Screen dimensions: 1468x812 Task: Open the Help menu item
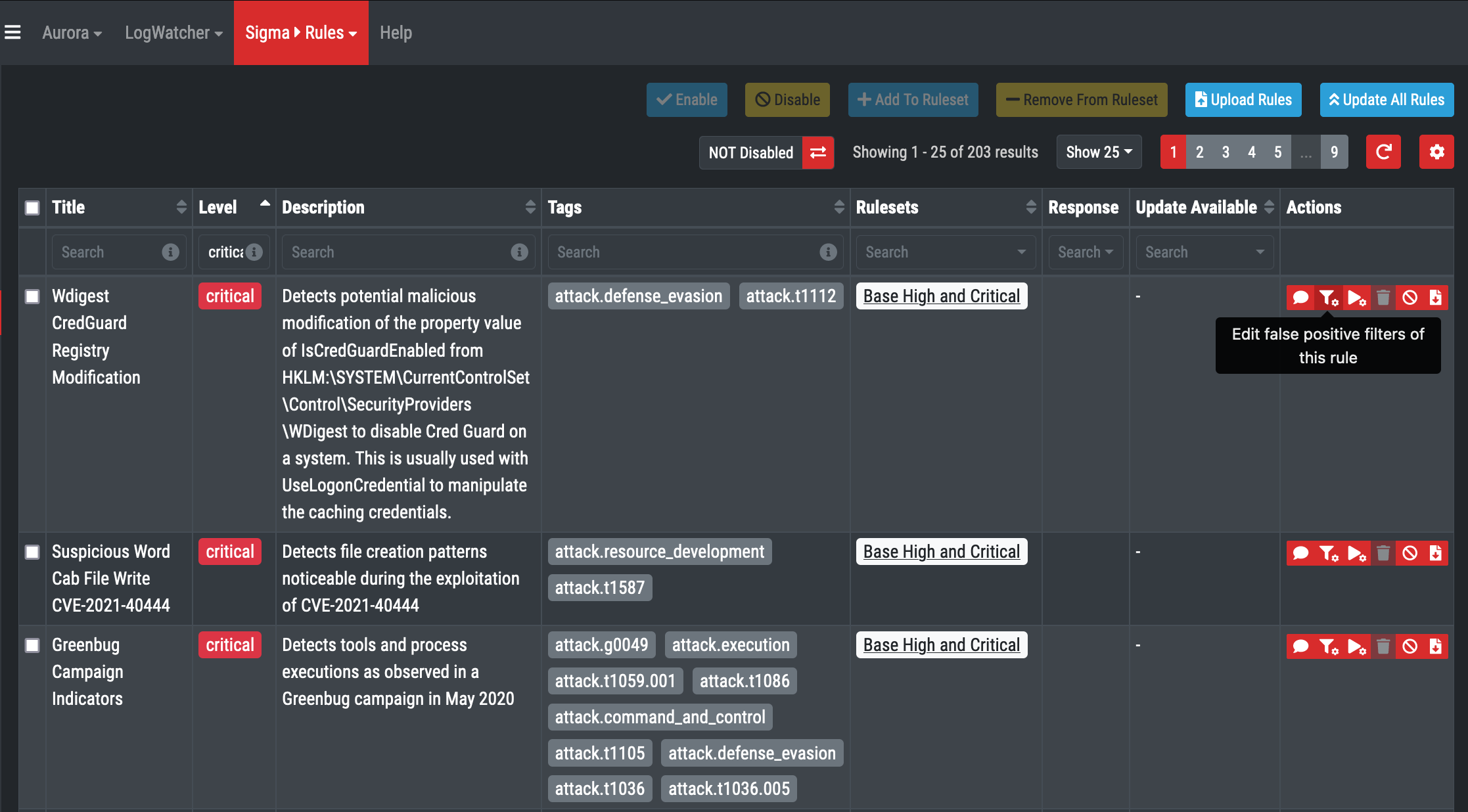396,33
